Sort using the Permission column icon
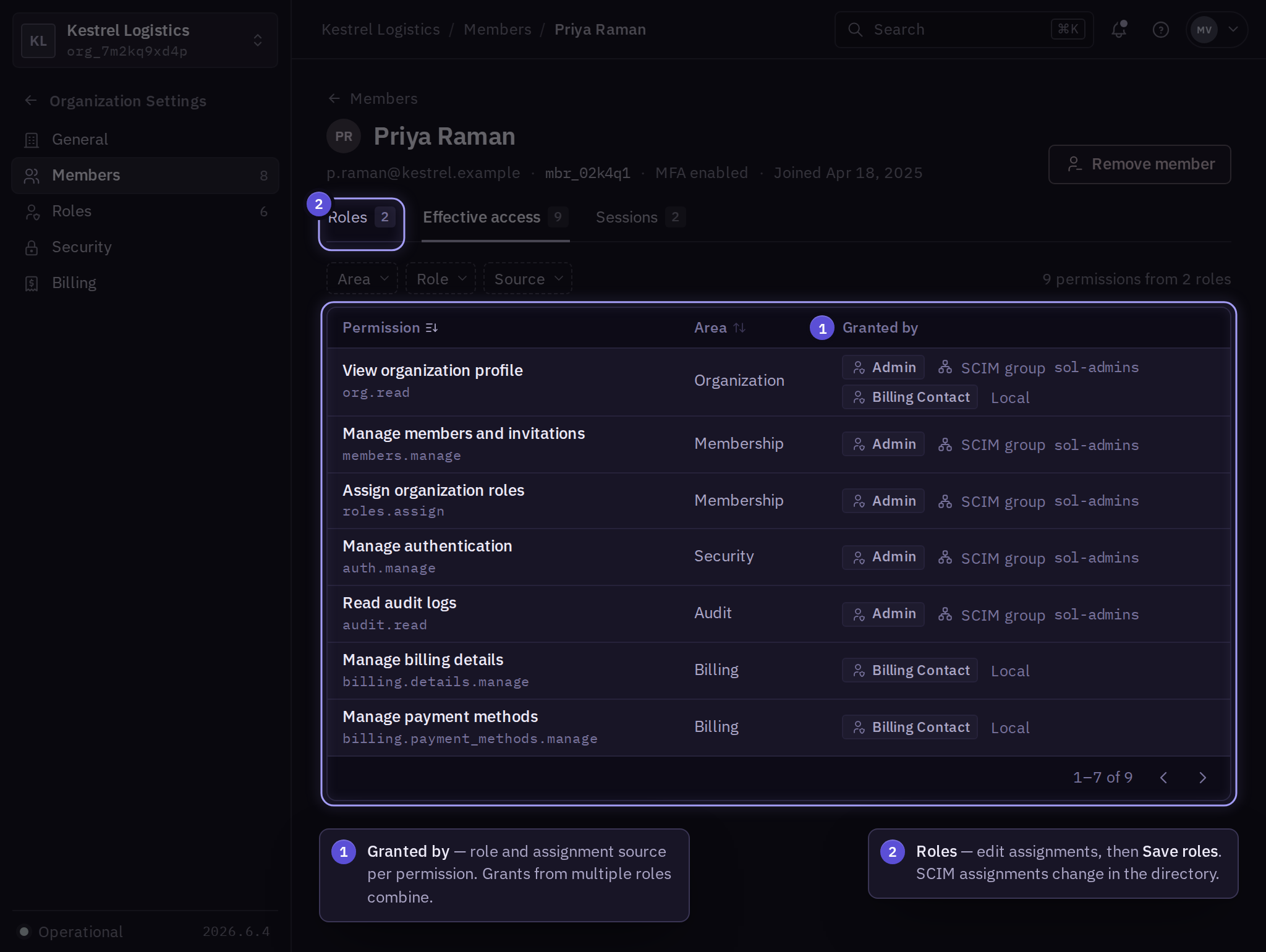The width and height of the screenshot is (1266, 952). 431,328
